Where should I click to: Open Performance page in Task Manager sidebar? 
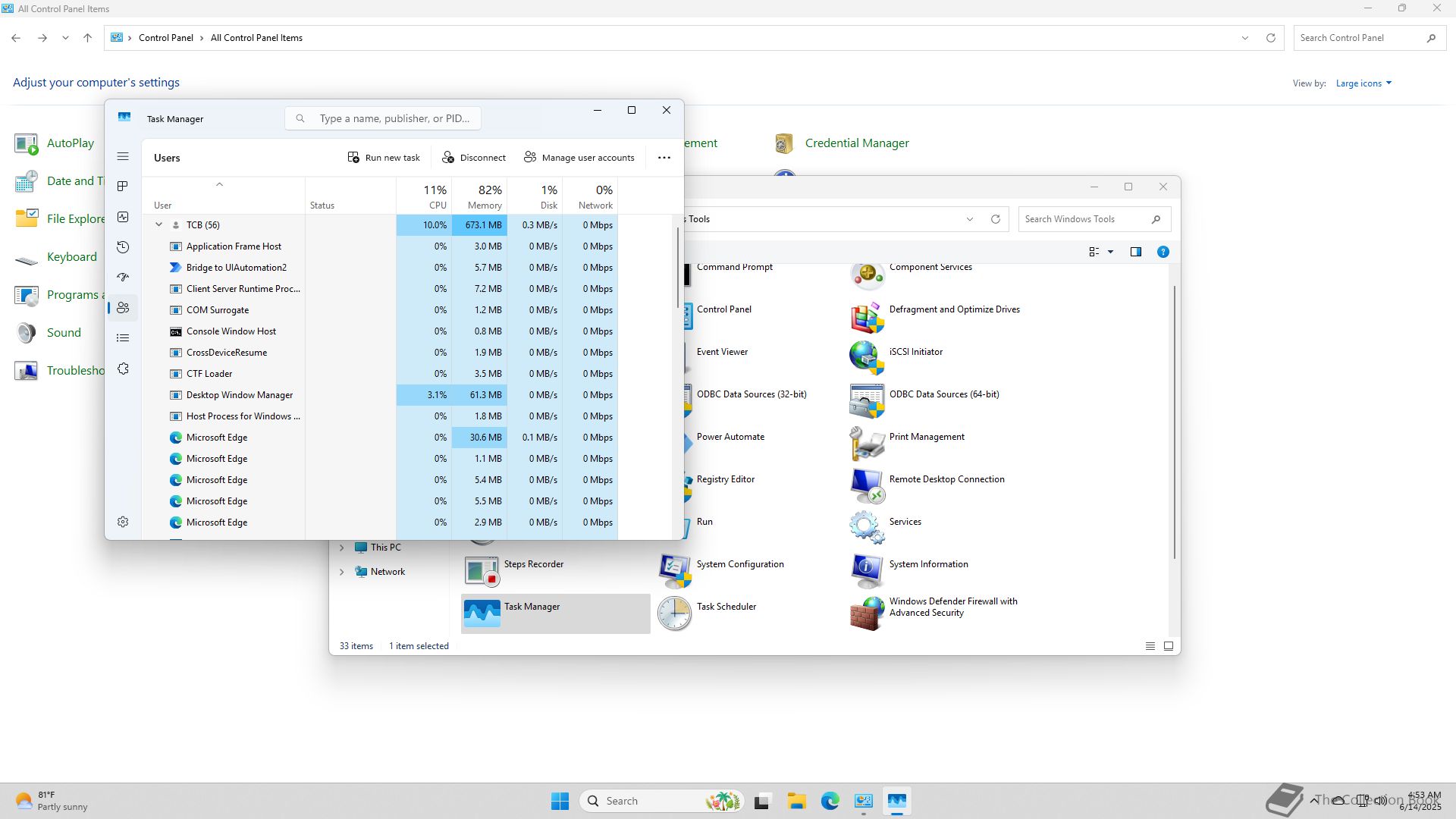pos(123,217)
